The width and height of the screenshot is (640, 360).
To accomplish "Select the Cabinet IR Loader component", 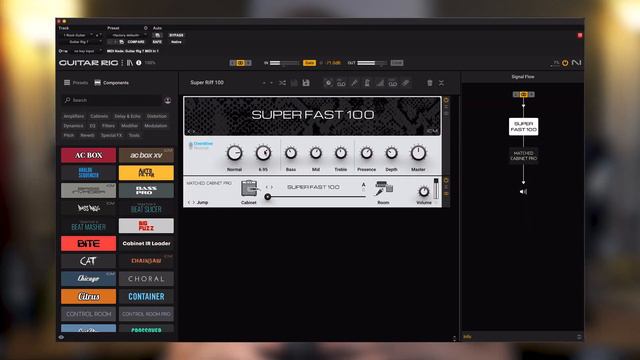I will point(146,243).
